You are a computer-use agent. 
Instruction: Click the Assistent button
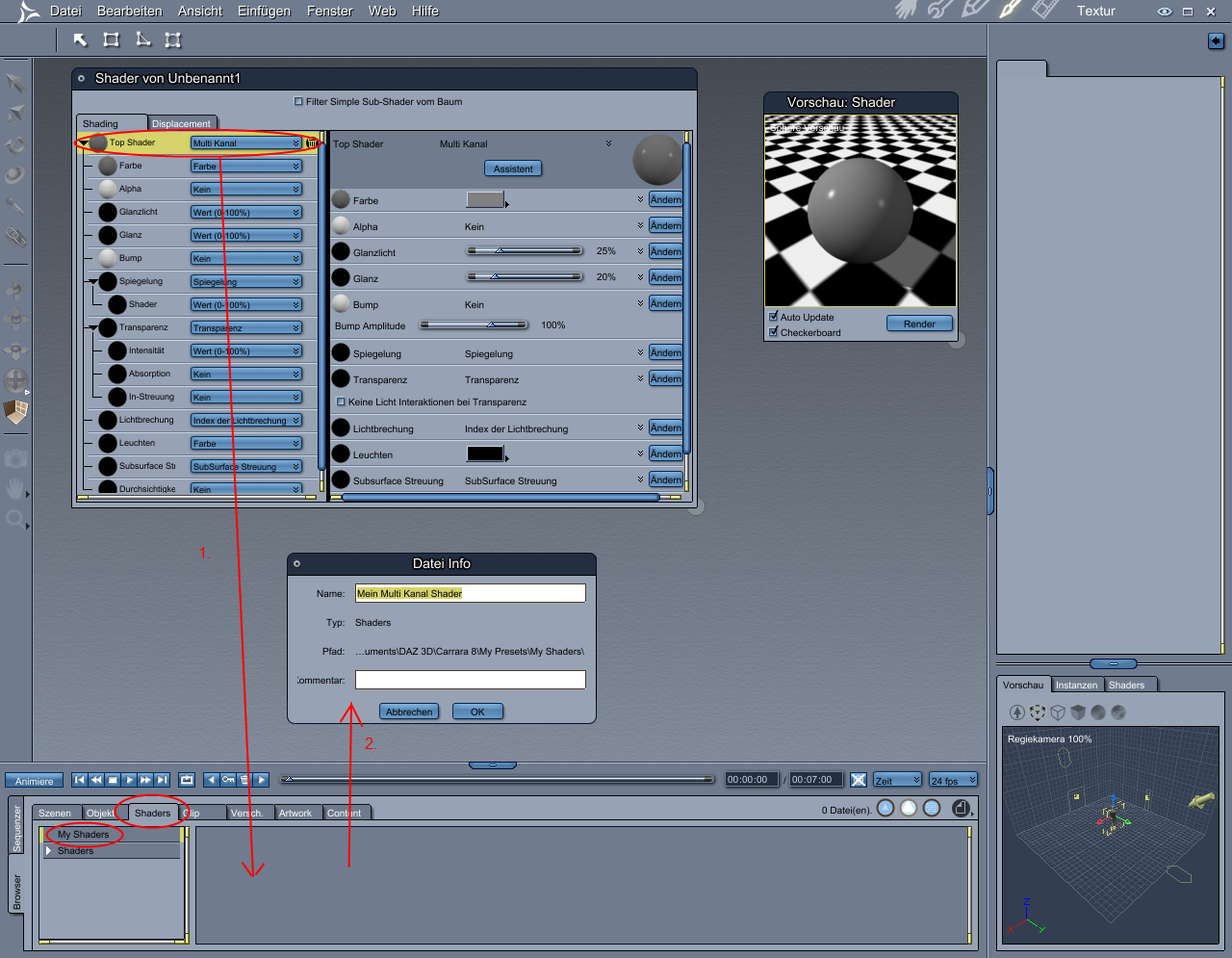pos(513,168)
